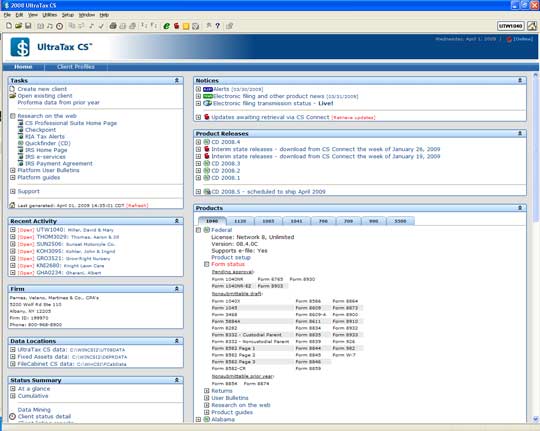Select the 1120 products tab
Image resolution: width=540 pixels, height=431 pixels.
click(x=240, y=221)
